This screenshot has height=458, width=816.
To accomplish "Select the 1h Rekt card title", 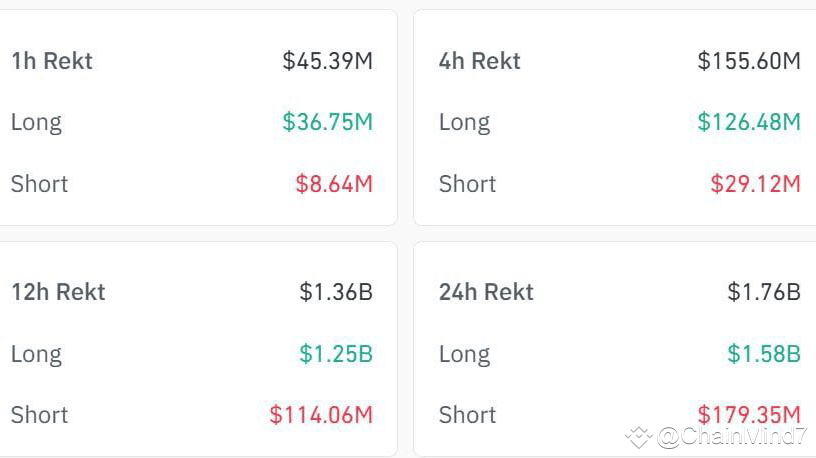I will coord(52,61).
